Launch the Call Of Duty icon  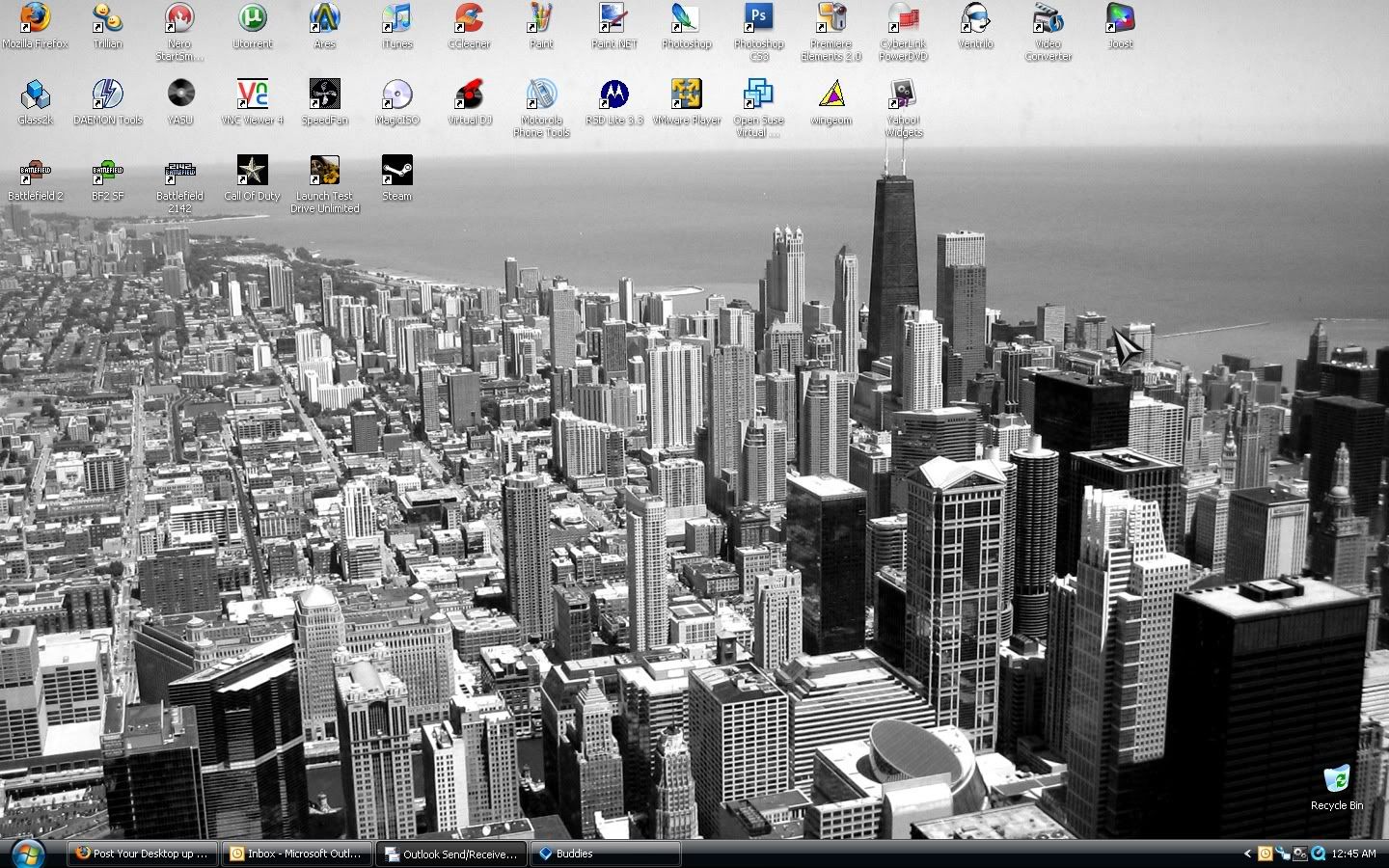pos(252,178)
